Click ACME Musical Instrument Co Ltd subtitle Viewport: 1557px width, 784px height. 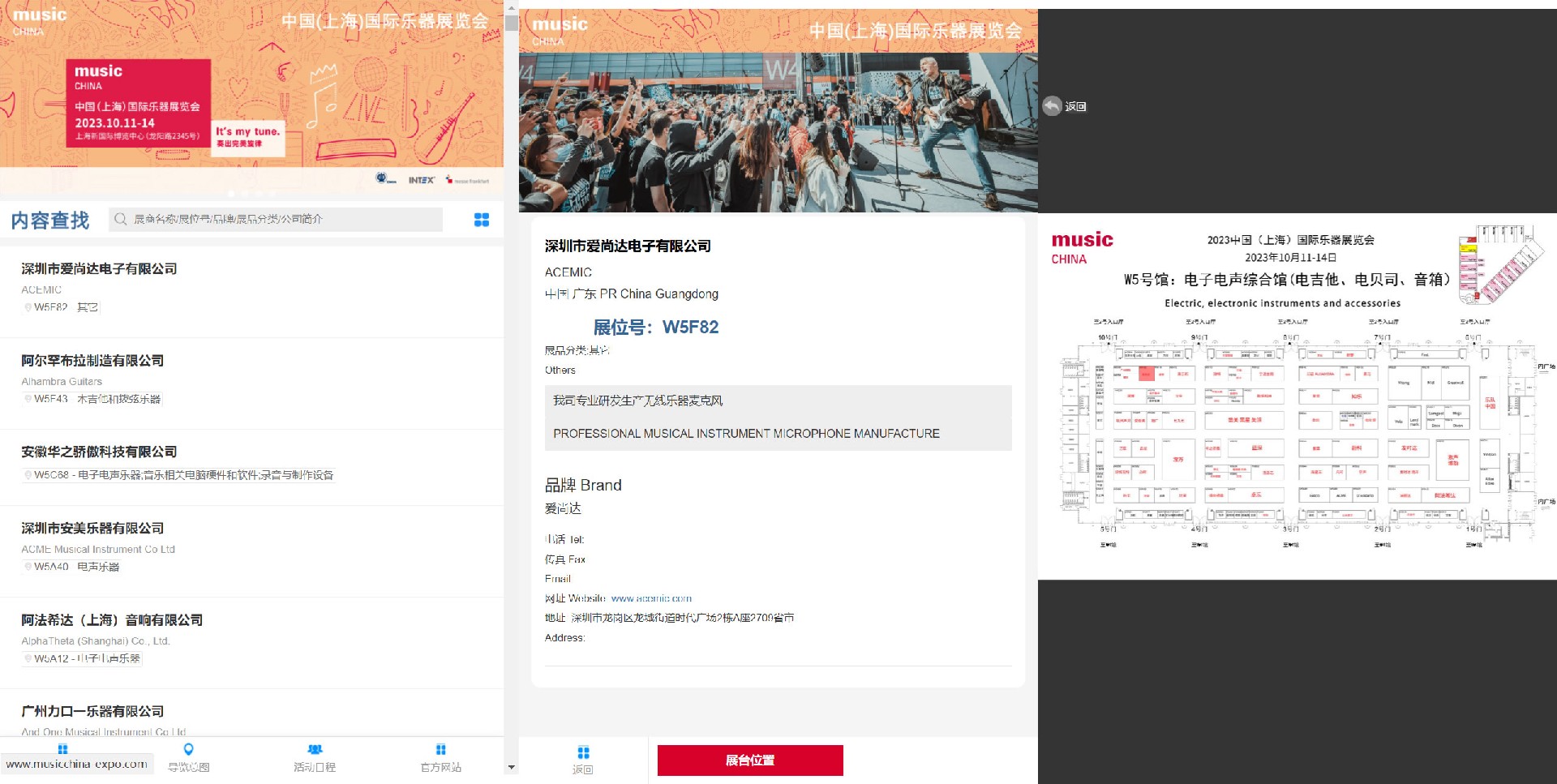pos(98,549)
